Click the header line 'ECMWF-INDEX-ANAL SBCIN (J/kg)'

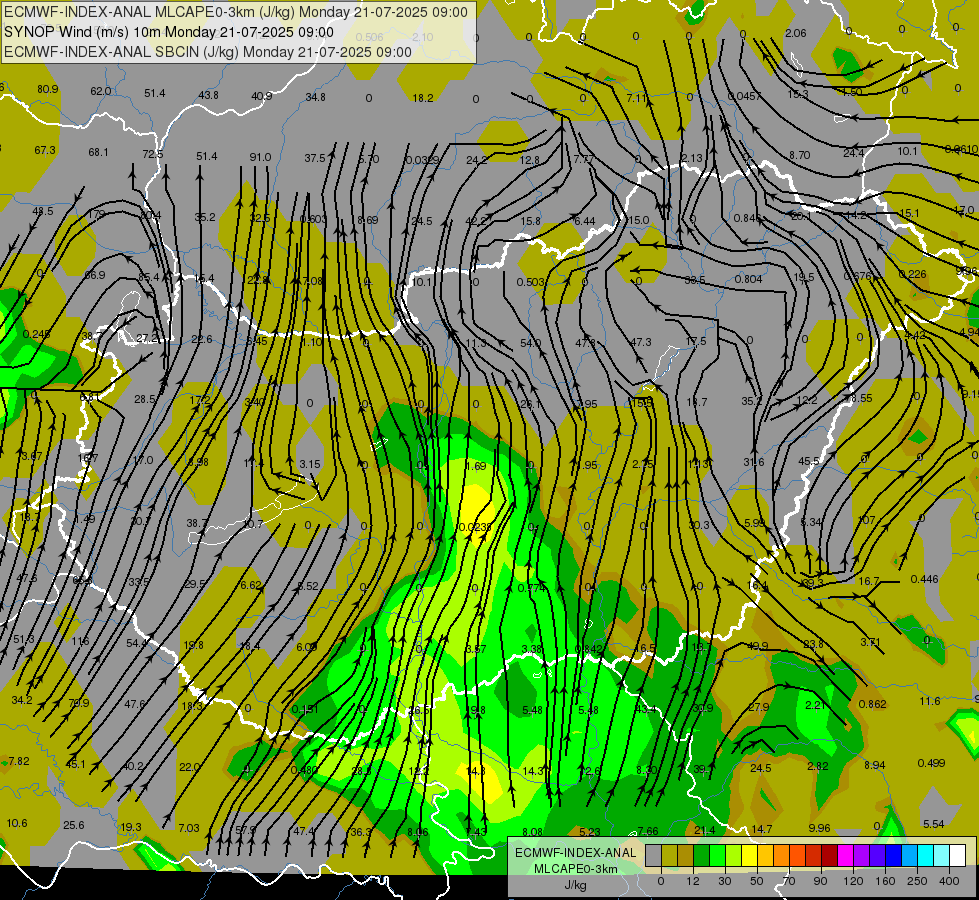[121, 52]
